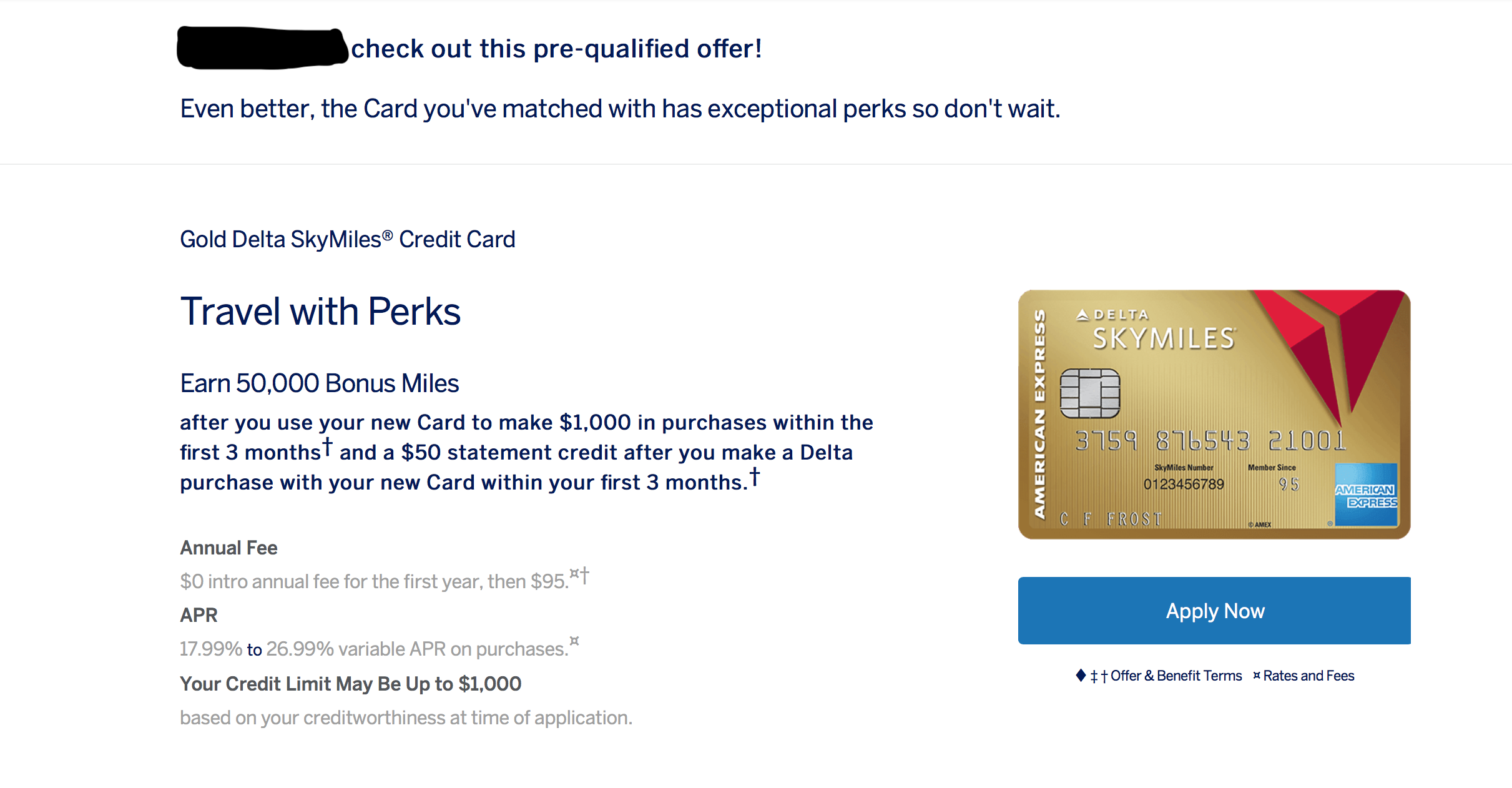The height and width of the screenshot is (788, 1512).
Task: Click the Earn 50,000 Bonus Miles heading
Action: [x=319, y=383]
